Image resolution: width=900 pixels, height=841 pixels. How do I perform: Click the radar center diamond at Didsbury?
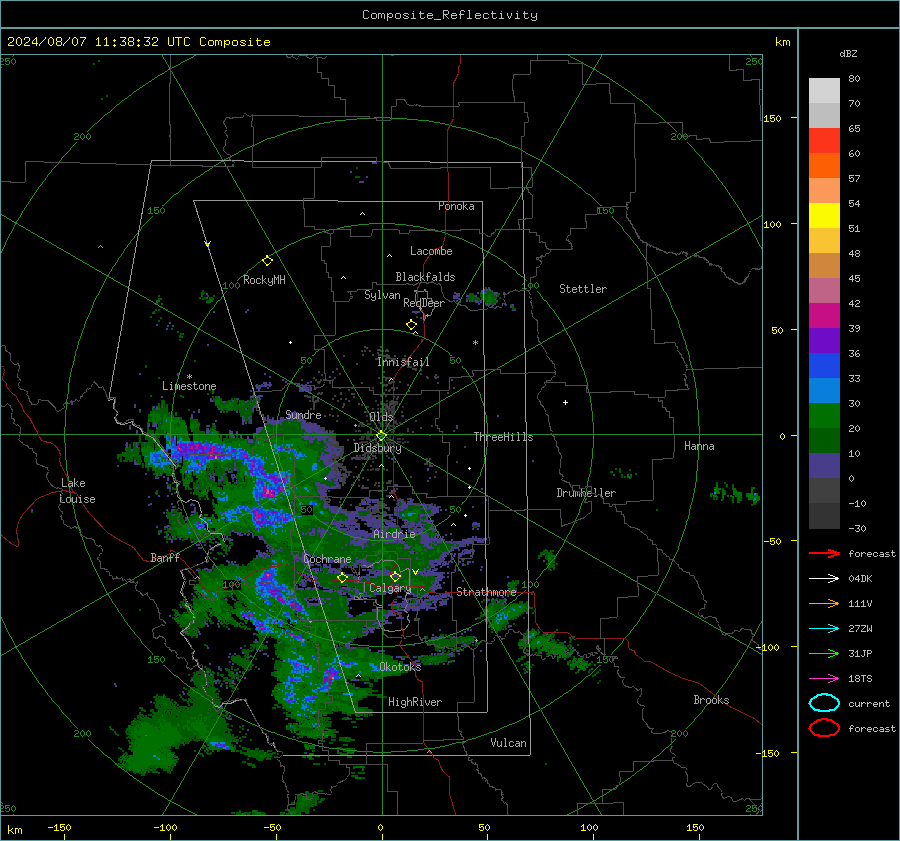click(381, 436)
